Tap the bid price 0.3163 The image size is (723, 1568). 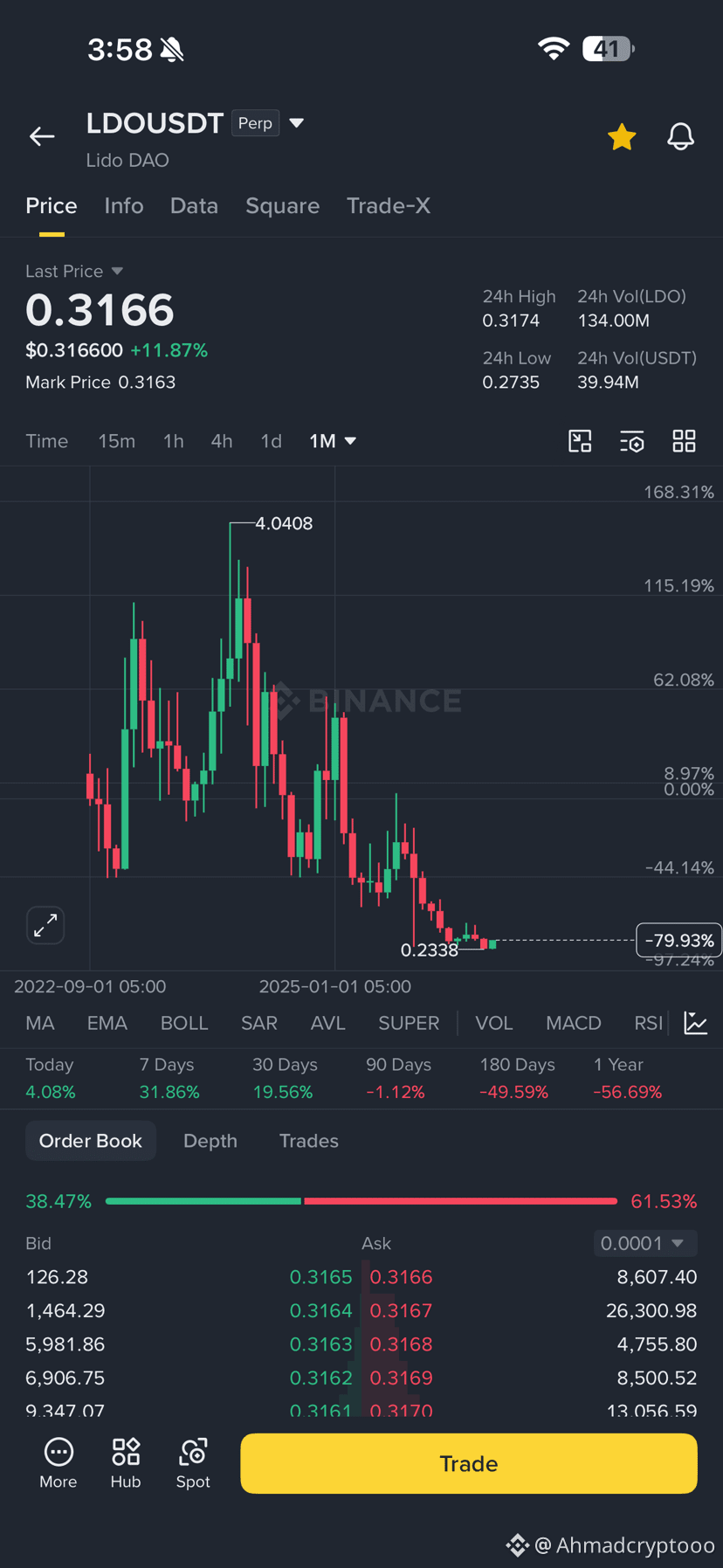point(320,1344)
